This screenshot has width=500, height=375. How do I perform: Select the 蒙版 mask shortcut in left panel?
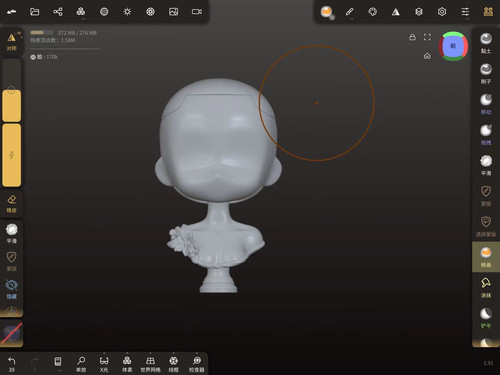point(12,261)
